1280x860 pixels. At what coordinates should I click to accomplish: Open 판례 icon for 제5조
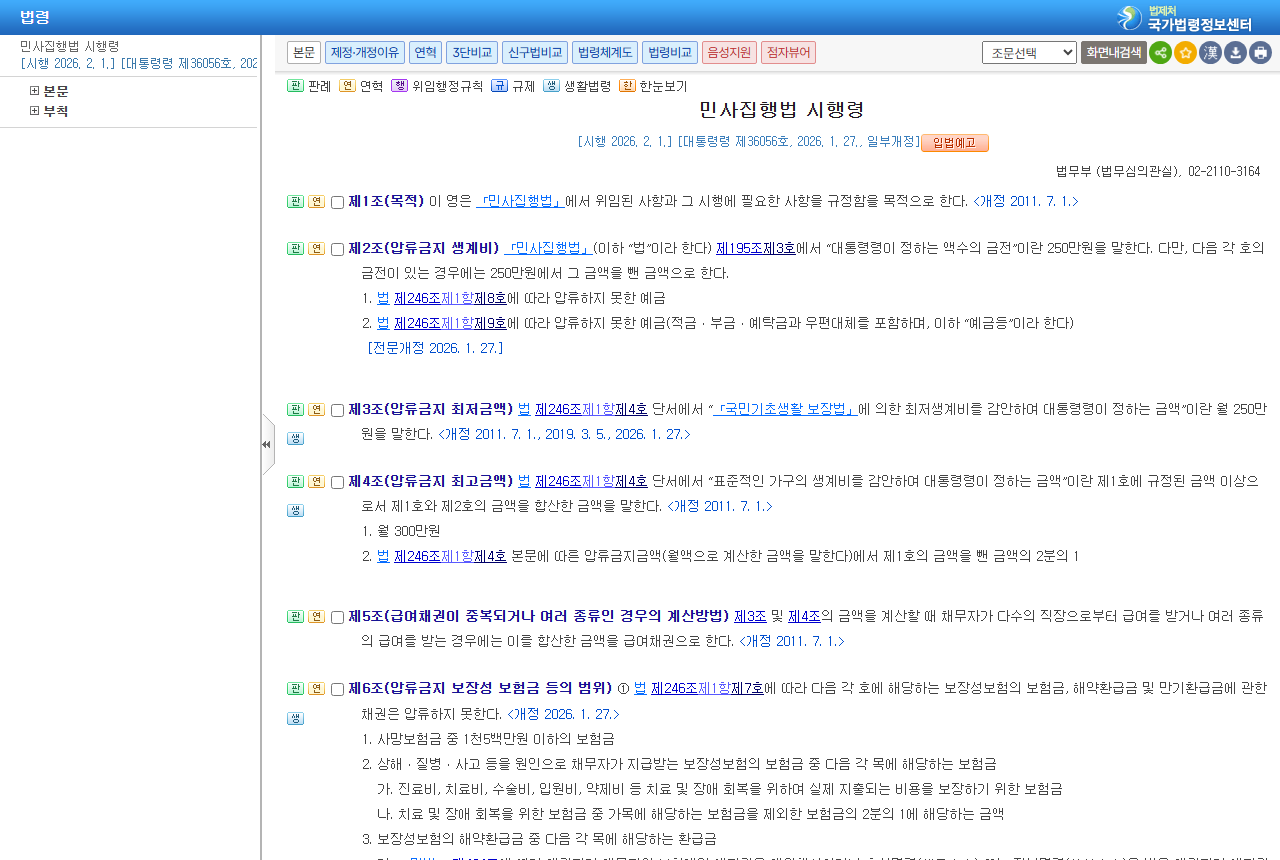pyautogui.click(x=295, y=616)
